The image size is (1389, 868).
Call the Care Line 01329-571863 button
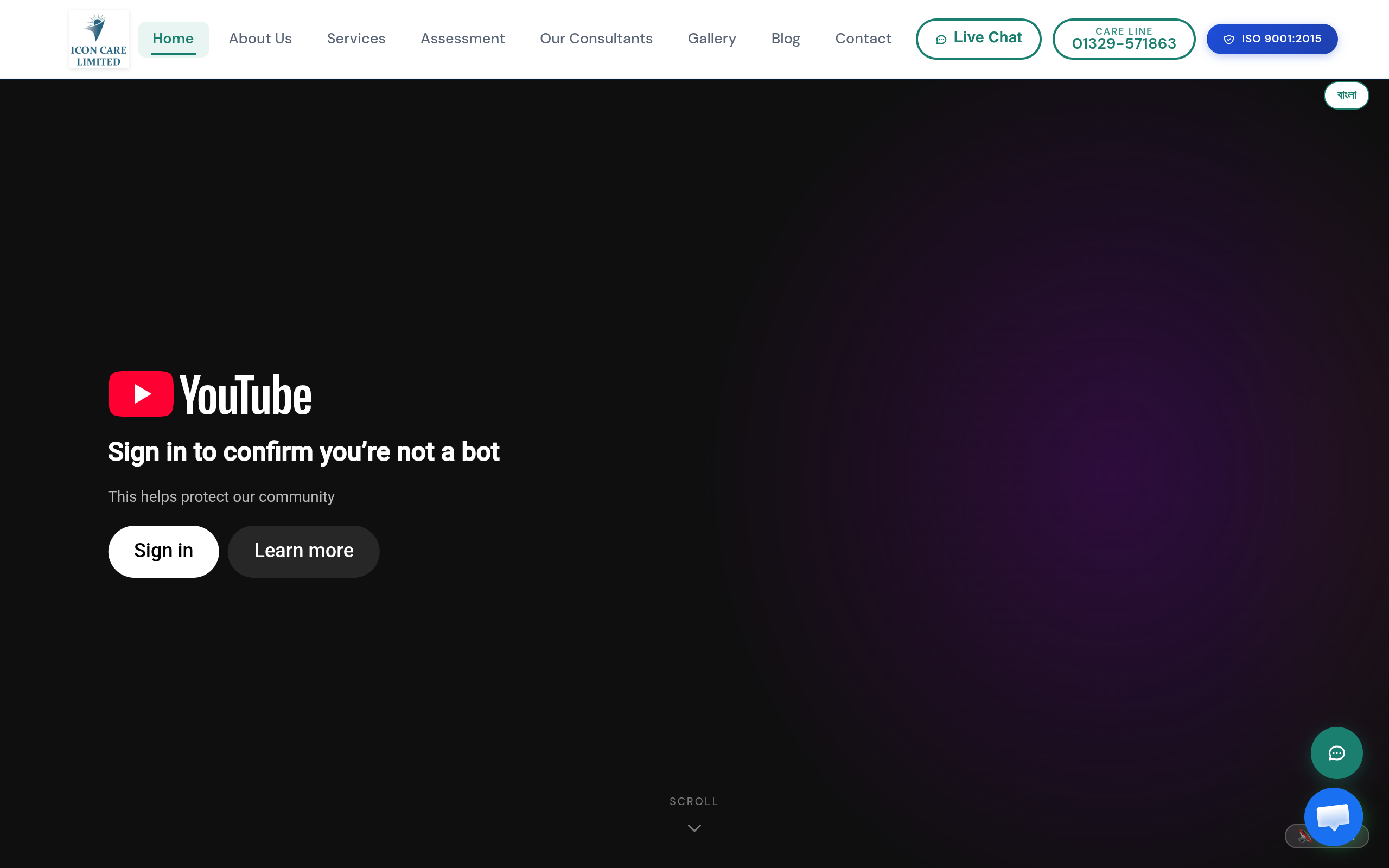[1124, 39]
